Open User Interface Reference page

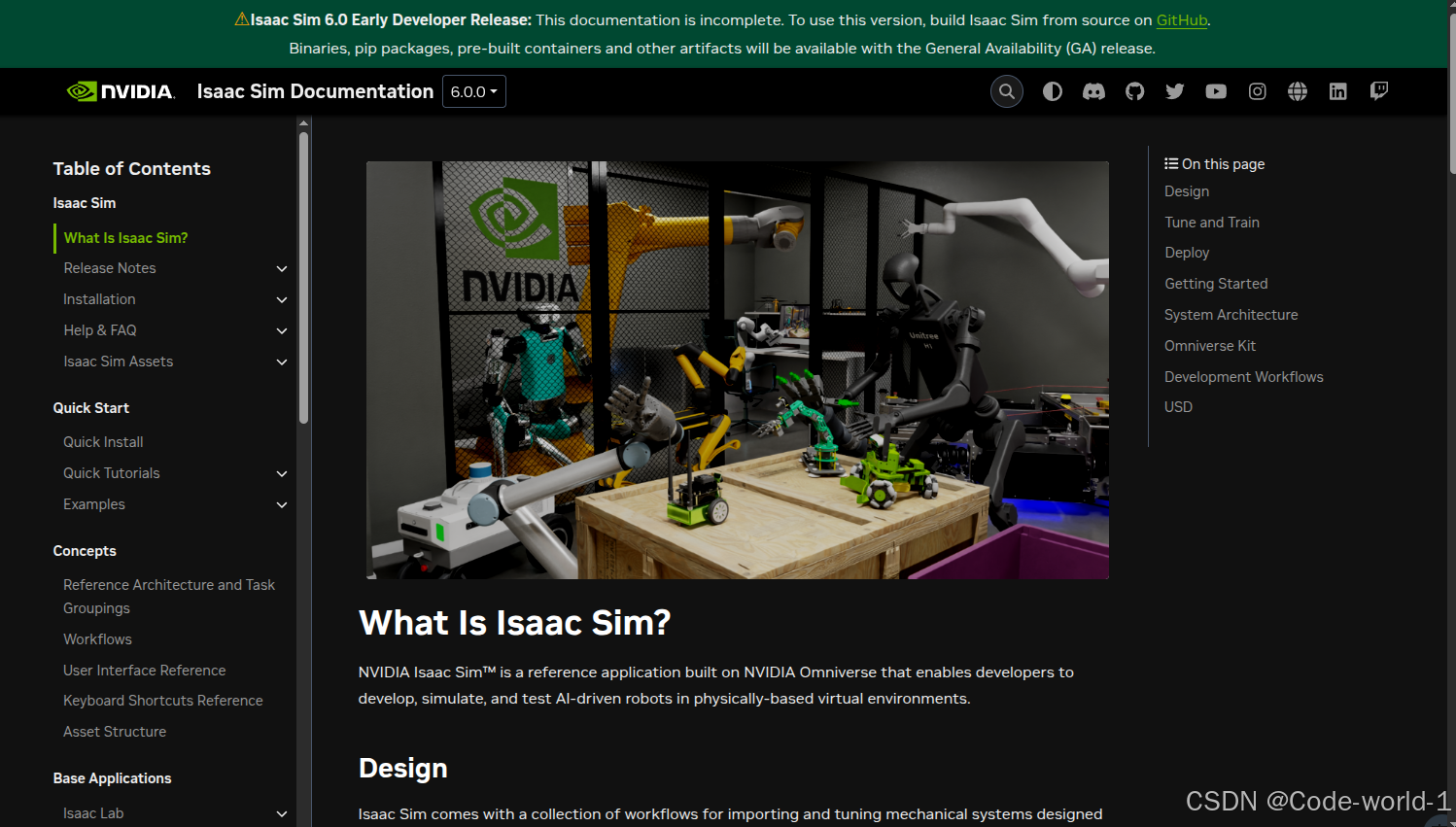[x=144, y=671]
